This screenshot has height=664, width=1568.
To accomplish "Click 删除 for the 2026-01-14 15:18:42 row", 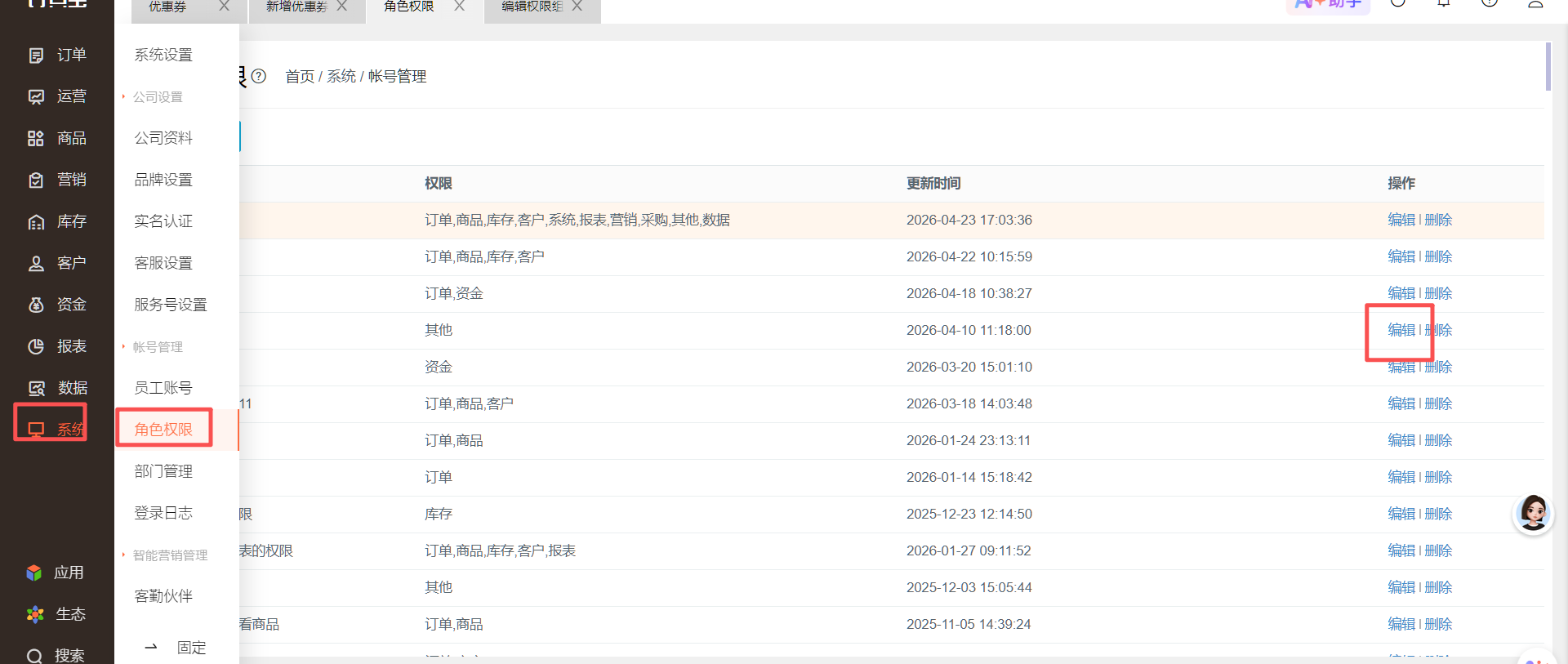I will [1438, 477].
